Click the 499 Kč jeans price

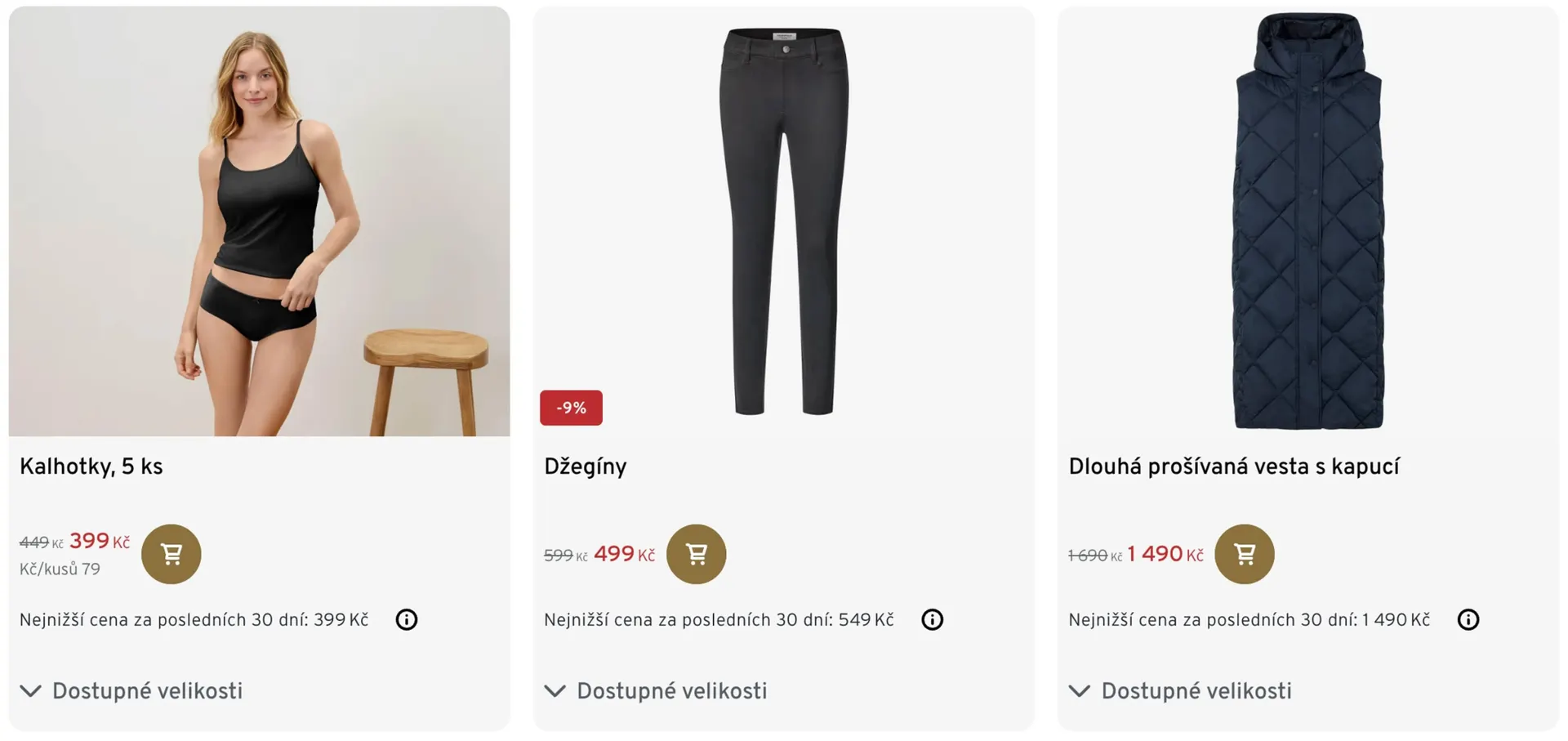(x=624, y=554)
